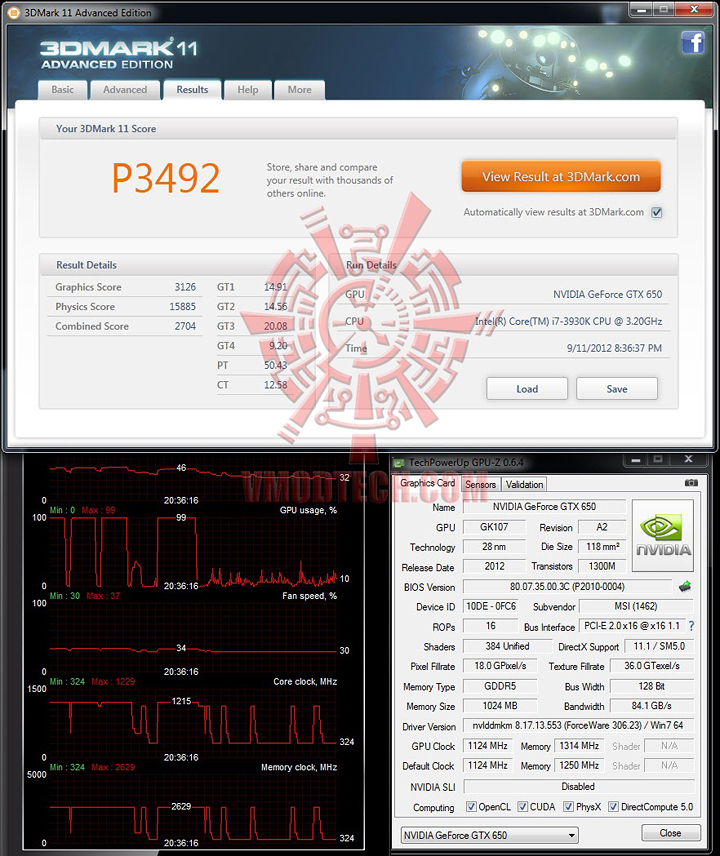Click the GPU-Z screenshot camera icon

tap(691, 483)
